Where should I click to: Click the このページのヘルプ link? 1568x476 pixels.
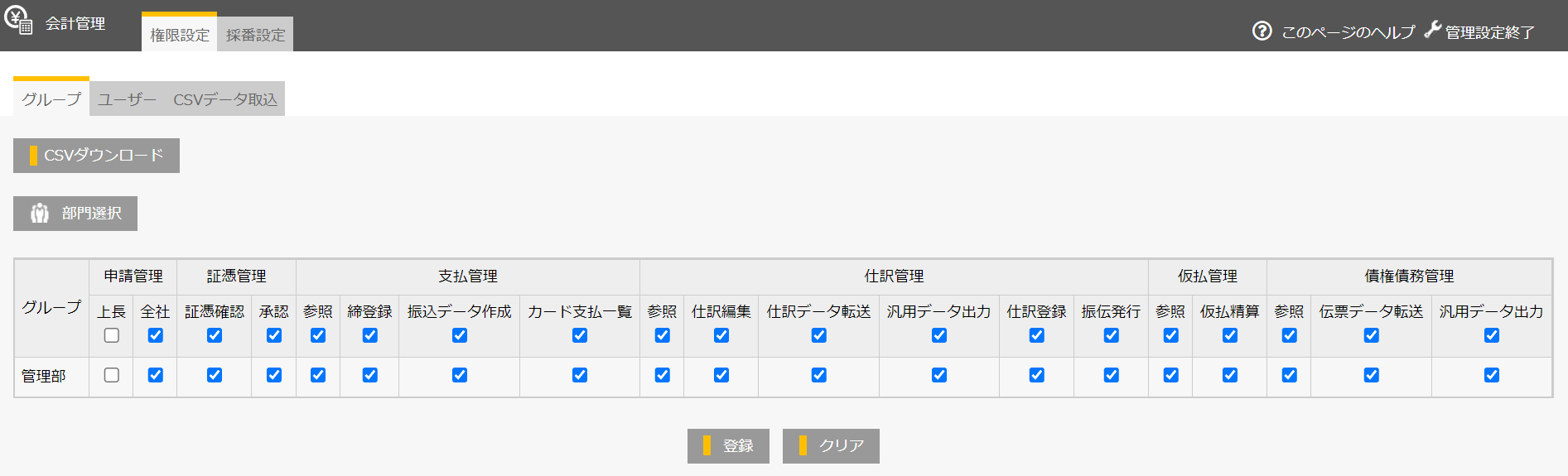click(x=1348, y=32)
